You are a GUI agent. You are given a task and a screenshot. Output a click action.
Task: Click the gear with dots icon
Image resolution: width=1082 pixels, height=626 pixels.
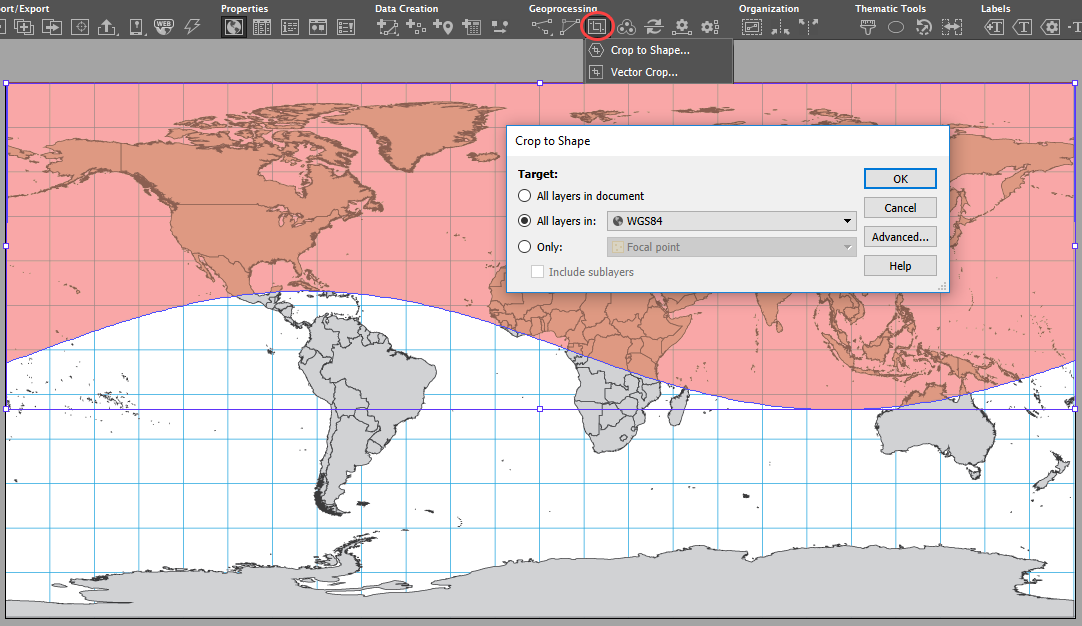710,27
